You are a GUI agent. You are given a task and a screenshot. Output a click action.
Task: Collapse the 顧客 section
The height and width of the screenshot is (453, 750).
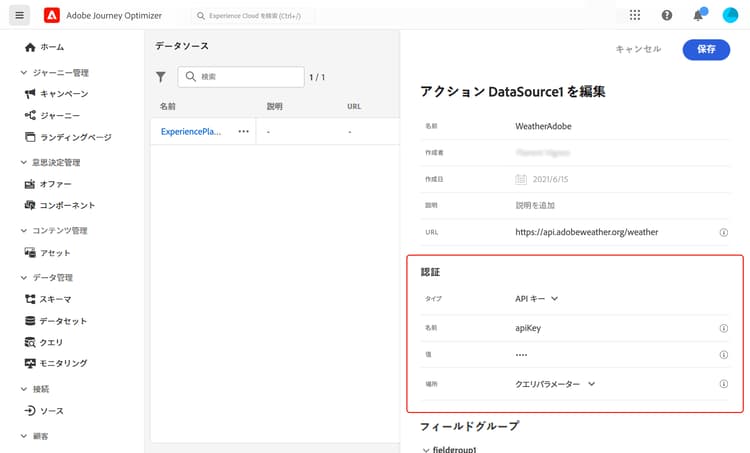[23, 436]
